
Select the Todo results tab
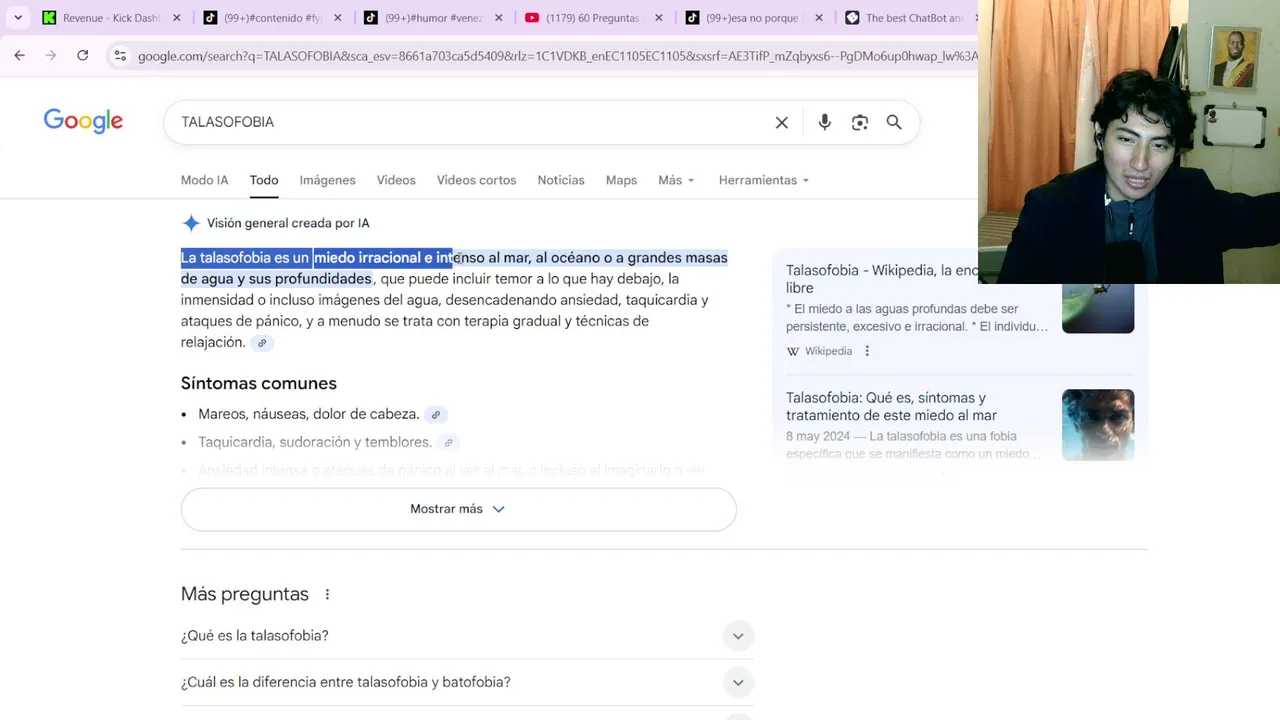[264, 180]
